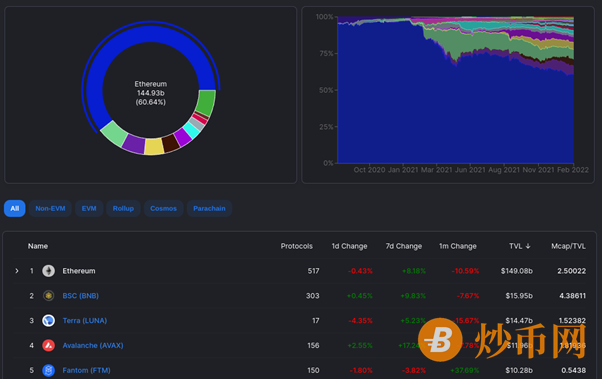The image size is (602, 379).
Task: Click the Fantom (FTM) chain logo icon
Action: [48, 370]
